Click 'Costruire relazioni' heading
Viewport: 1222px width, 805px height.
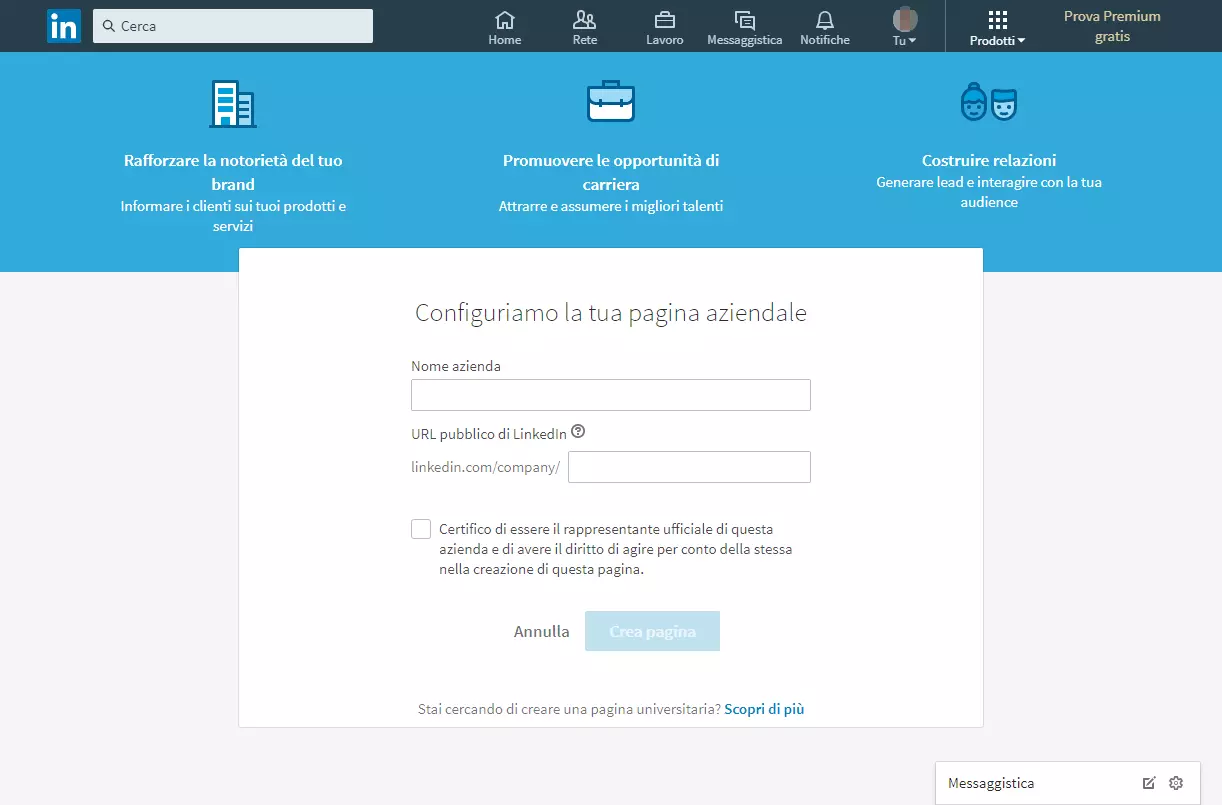click(989, 160)
